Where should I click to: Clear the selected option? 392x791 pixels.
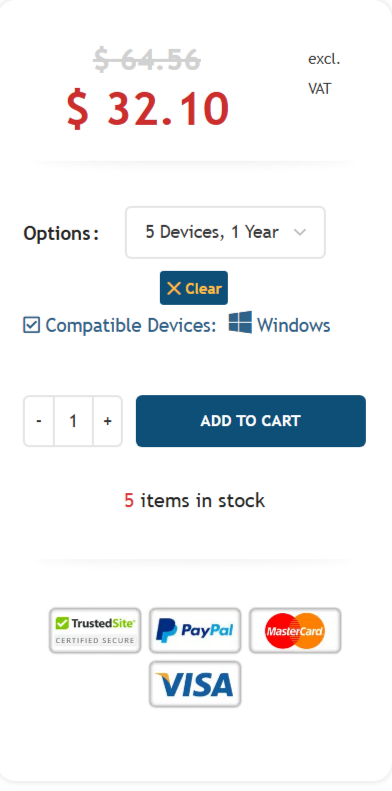(x=194, y=288)
